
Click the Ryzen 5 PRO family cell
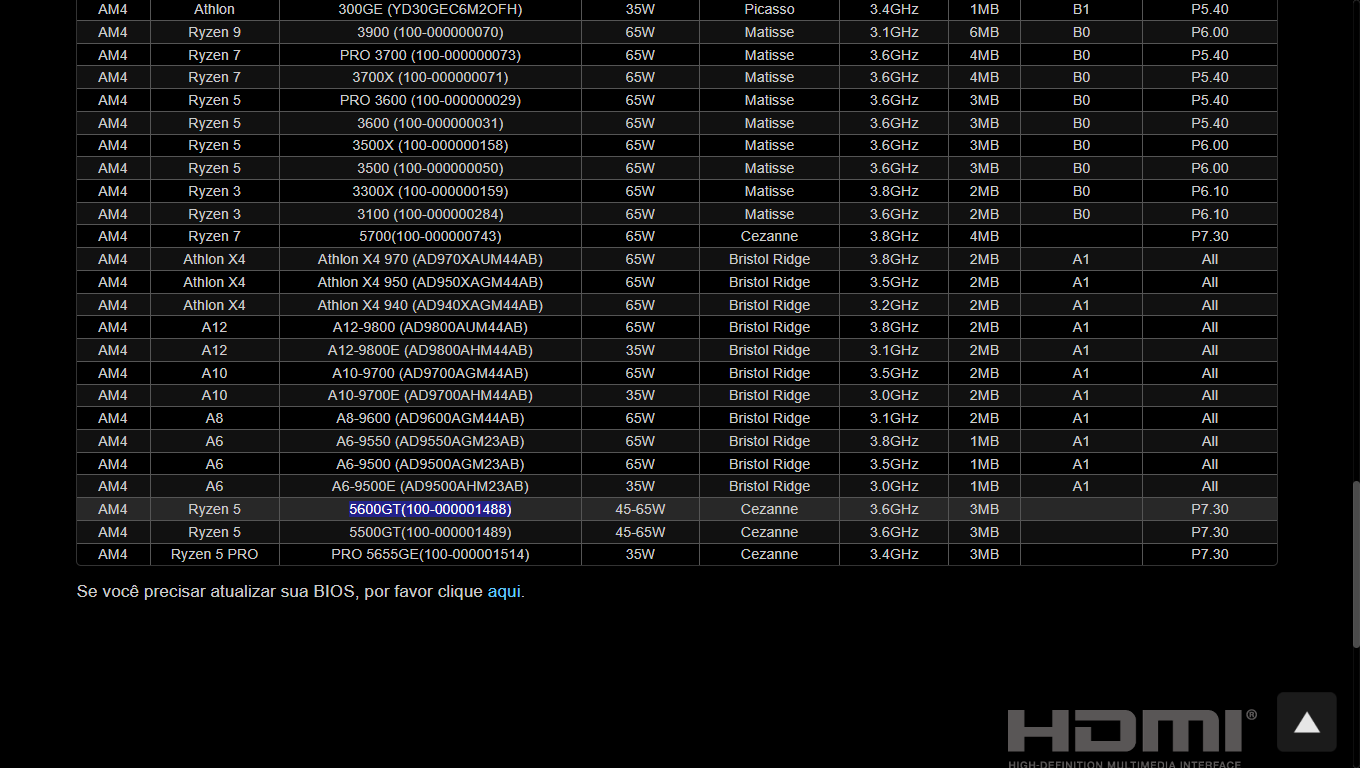click(215, 554)
